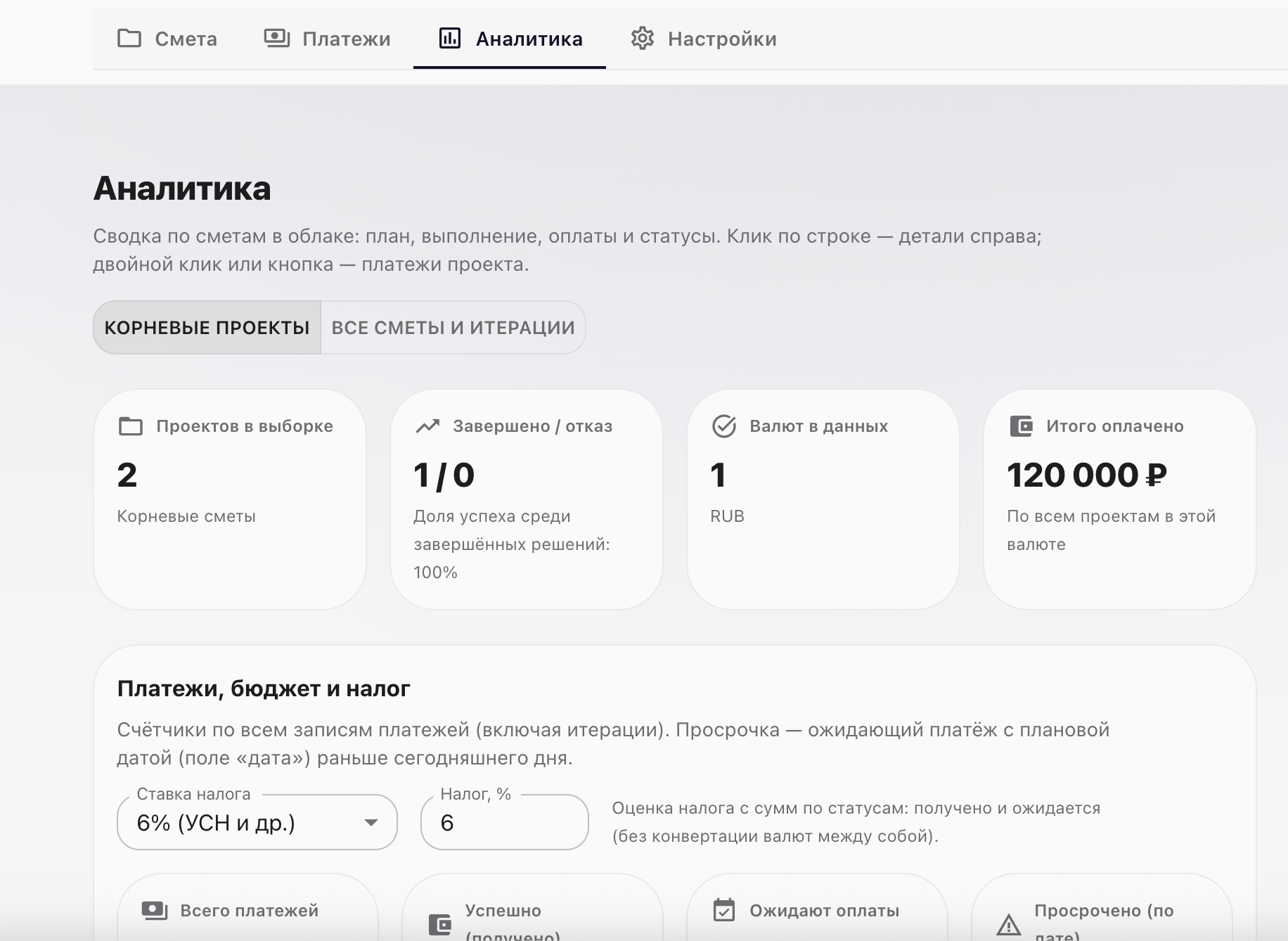The image size is (1288, 941).
Task: Click the warning triangle icon beside Просрочено
Action: point(1009,925)
